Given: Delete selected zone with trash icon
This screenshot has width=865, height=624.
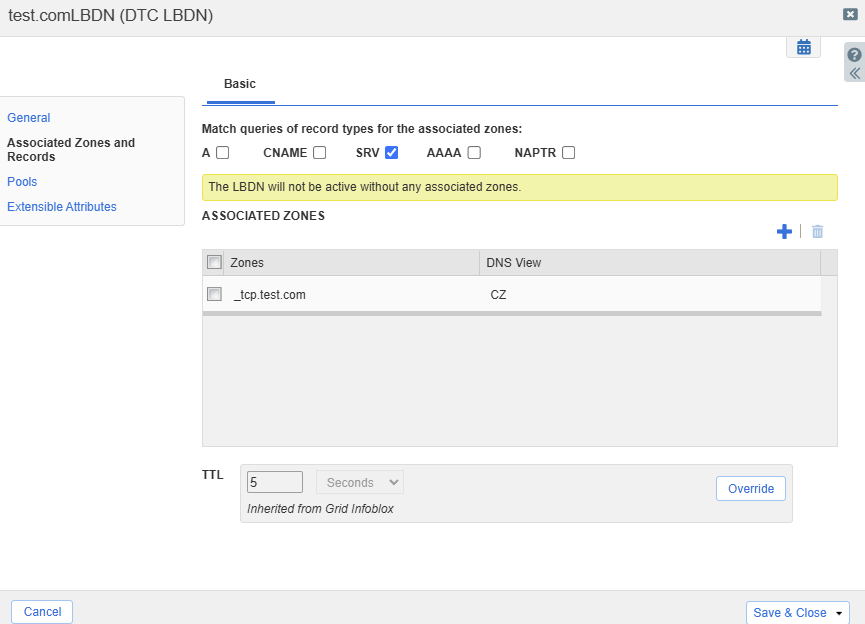Looking at the screenshot, I should pyautogui.click(x=818, y=232).
